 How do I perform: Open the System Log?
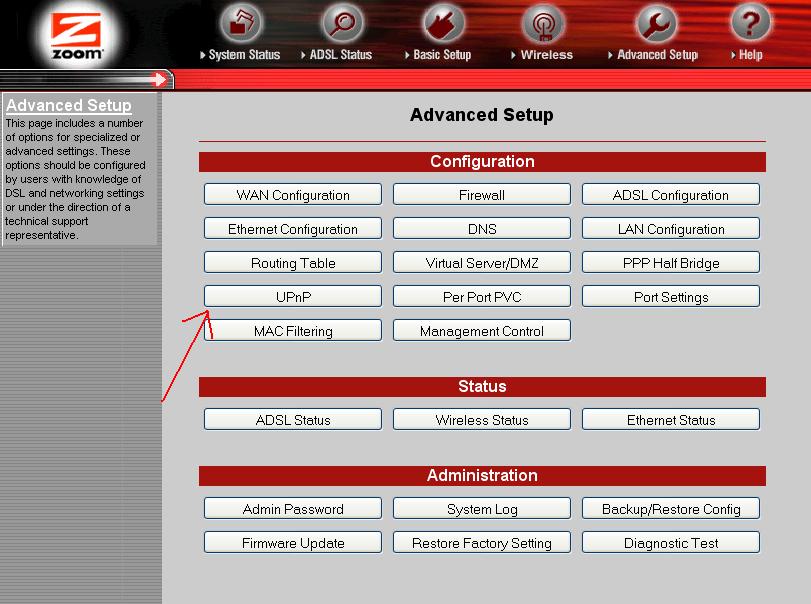tap(482, 508)
